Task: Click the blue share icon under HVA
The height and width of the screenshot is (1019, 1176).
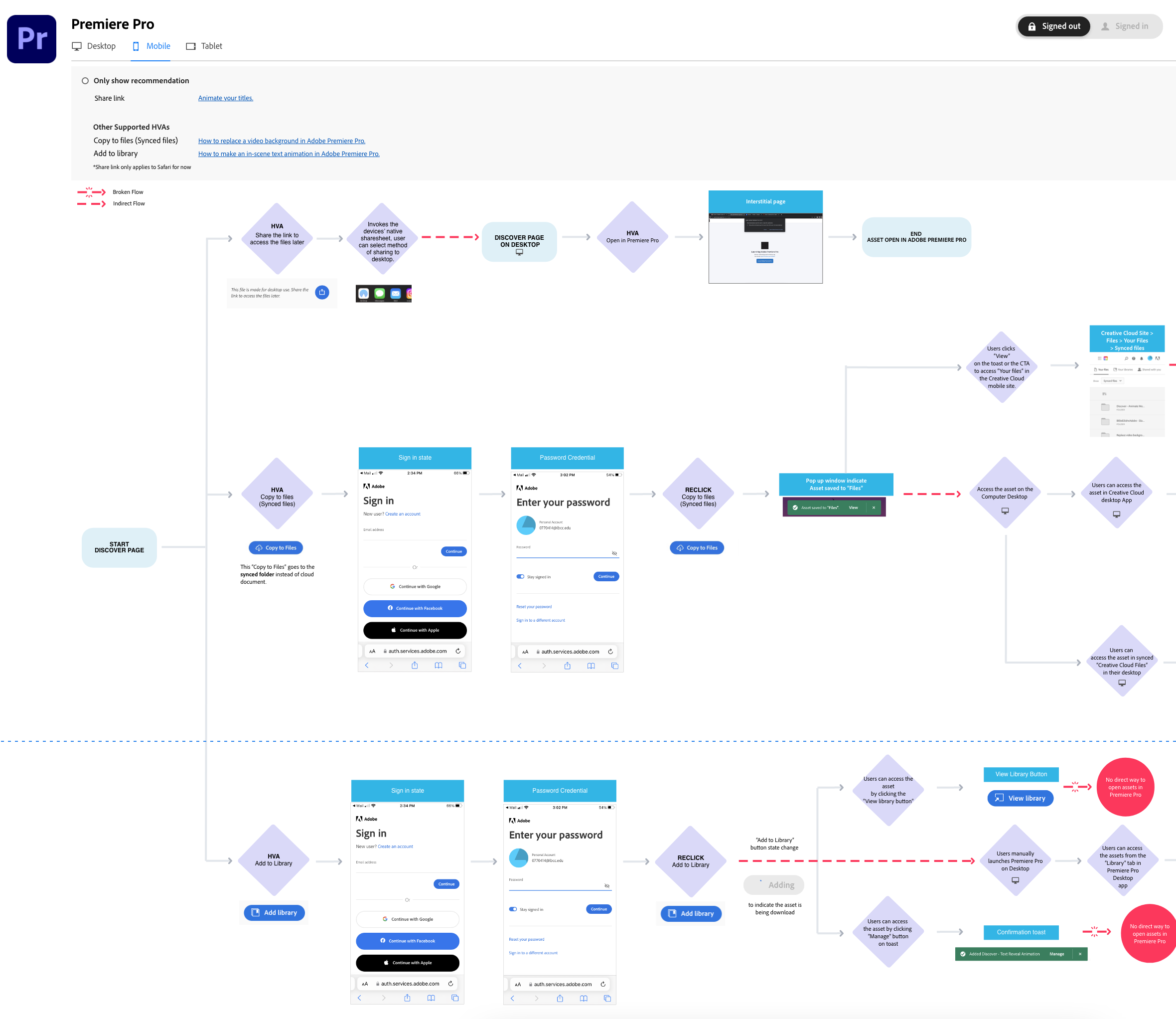Action: pos(322,292)
